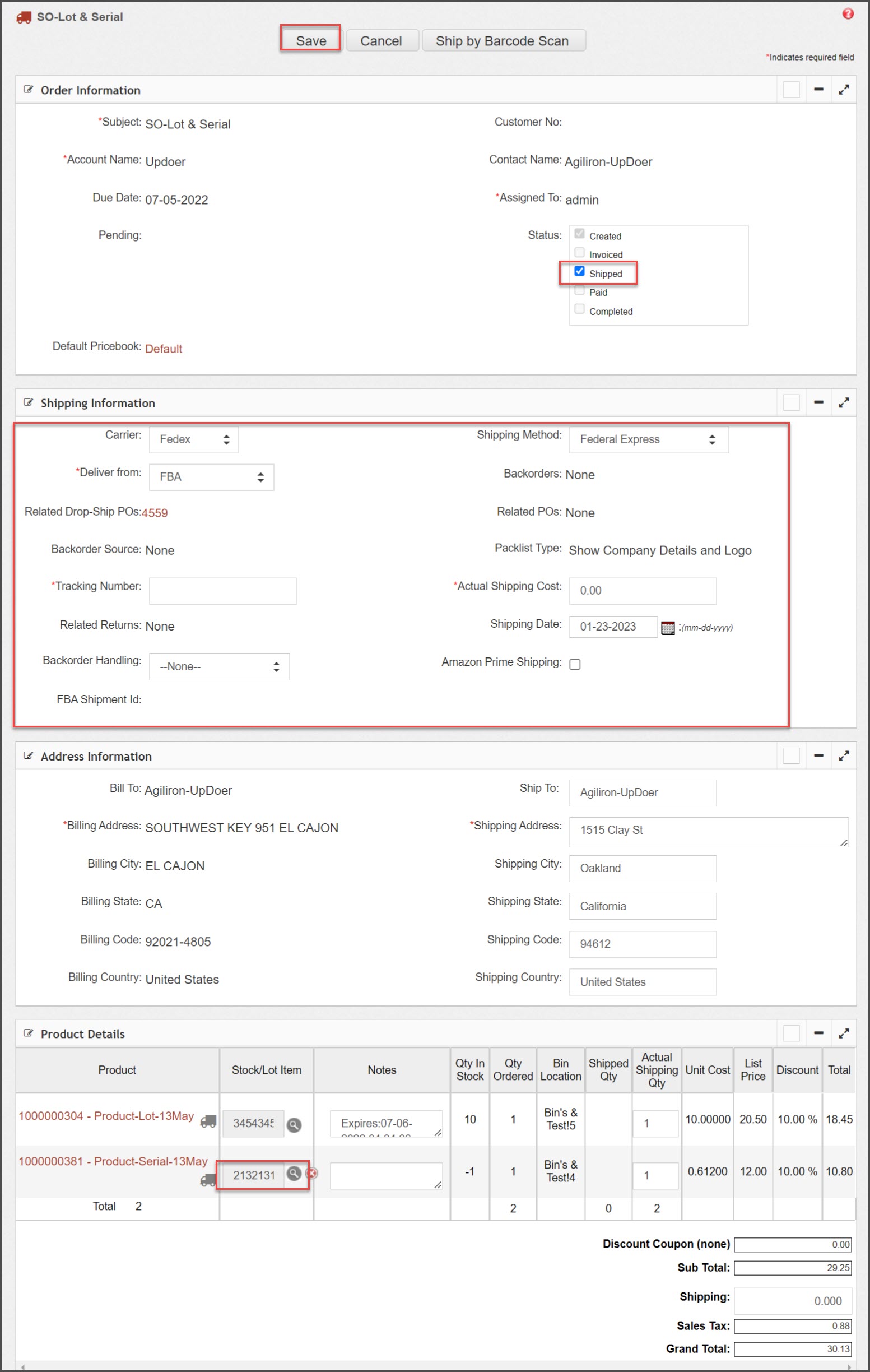Open the Carrier dropdown showing Fedex
The image size is (870, 1372).
(194, 439)
